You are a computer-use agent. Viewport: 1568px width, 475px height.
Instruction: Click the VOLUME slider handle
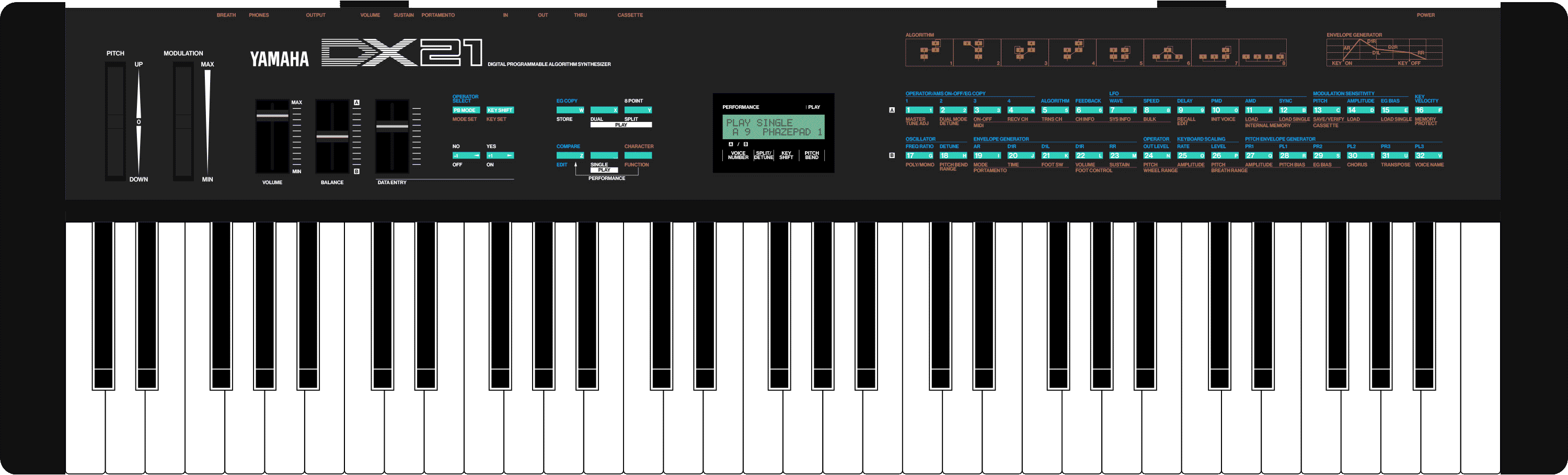(272, 116)
